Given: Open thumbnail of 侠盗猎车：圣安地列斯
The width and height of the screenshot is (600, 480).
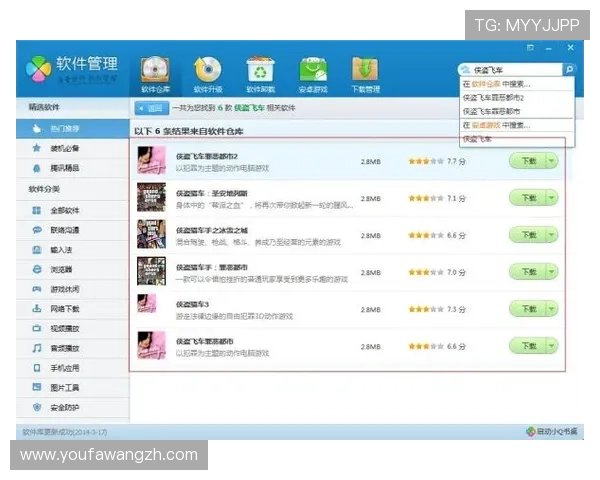Looking at the screenshot, I should pos(152,197).
